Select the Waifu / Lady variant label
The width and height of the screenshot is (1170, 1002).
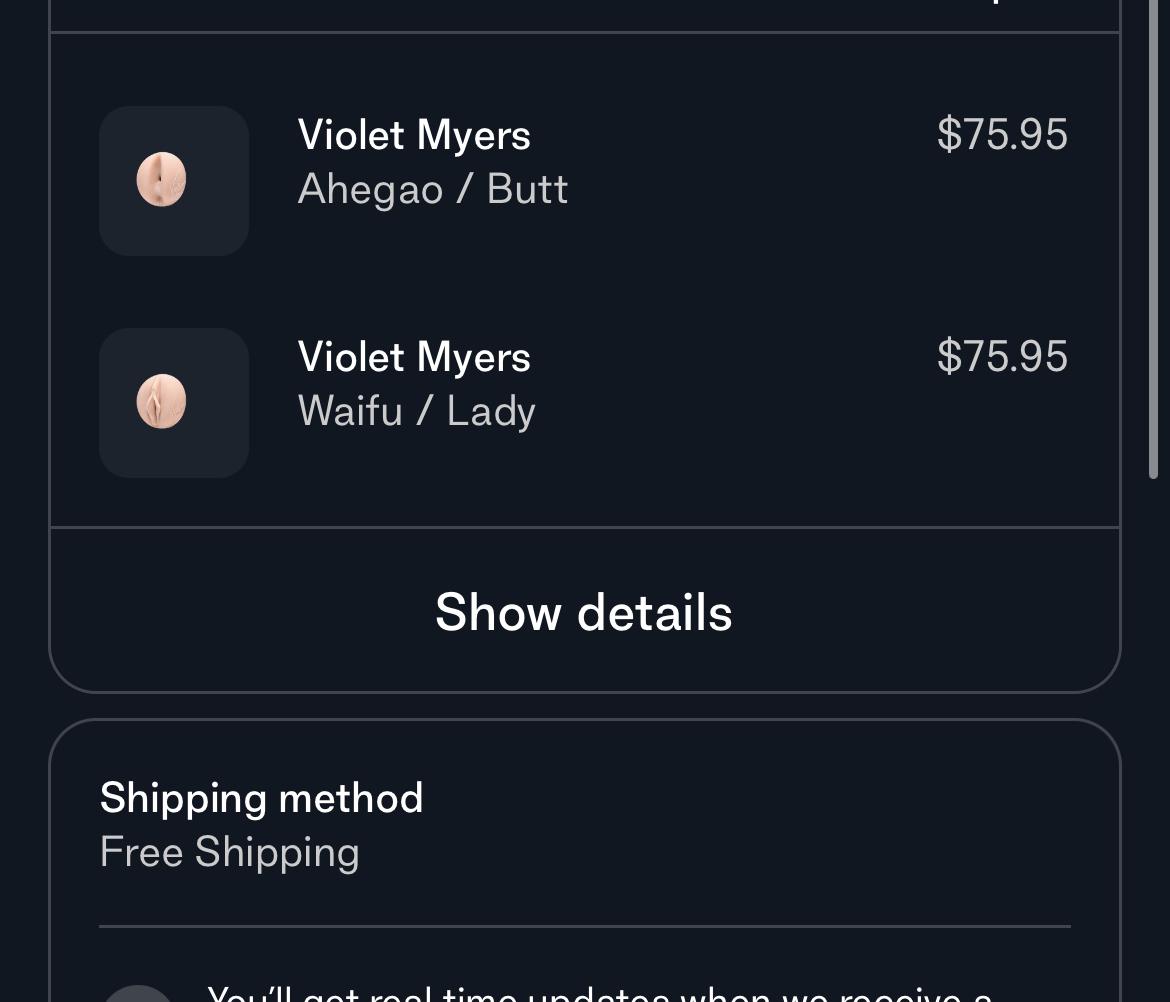tap(416, 411)
